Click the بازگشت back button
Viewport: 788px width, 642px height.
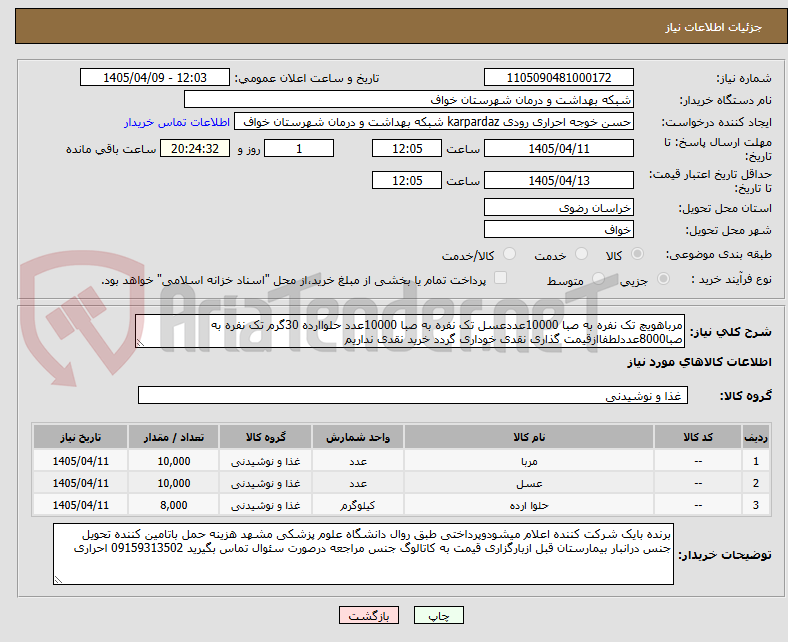[369, 615]
